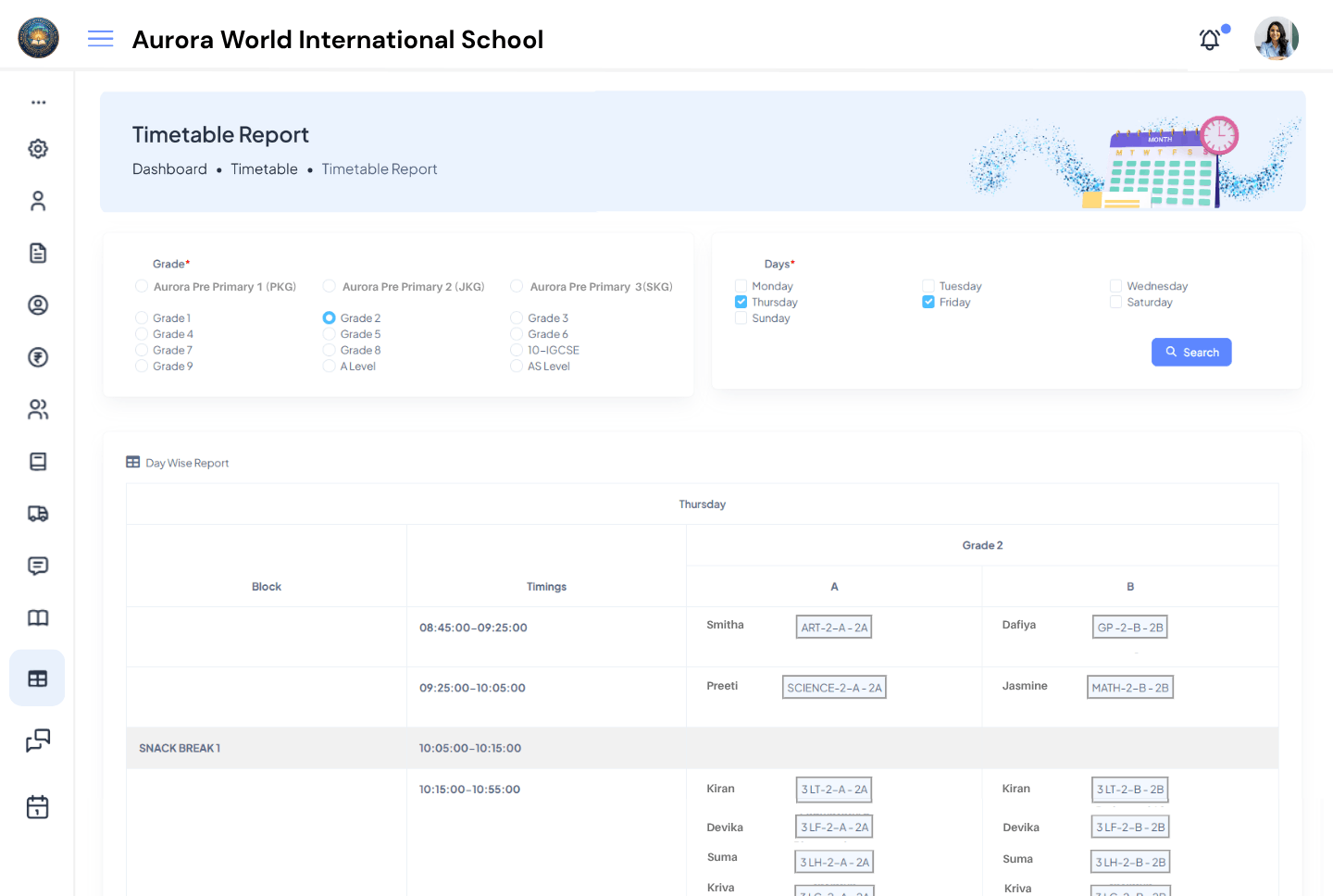
Task: Open the user profile avatar menu
Action: pos(1276,38)
